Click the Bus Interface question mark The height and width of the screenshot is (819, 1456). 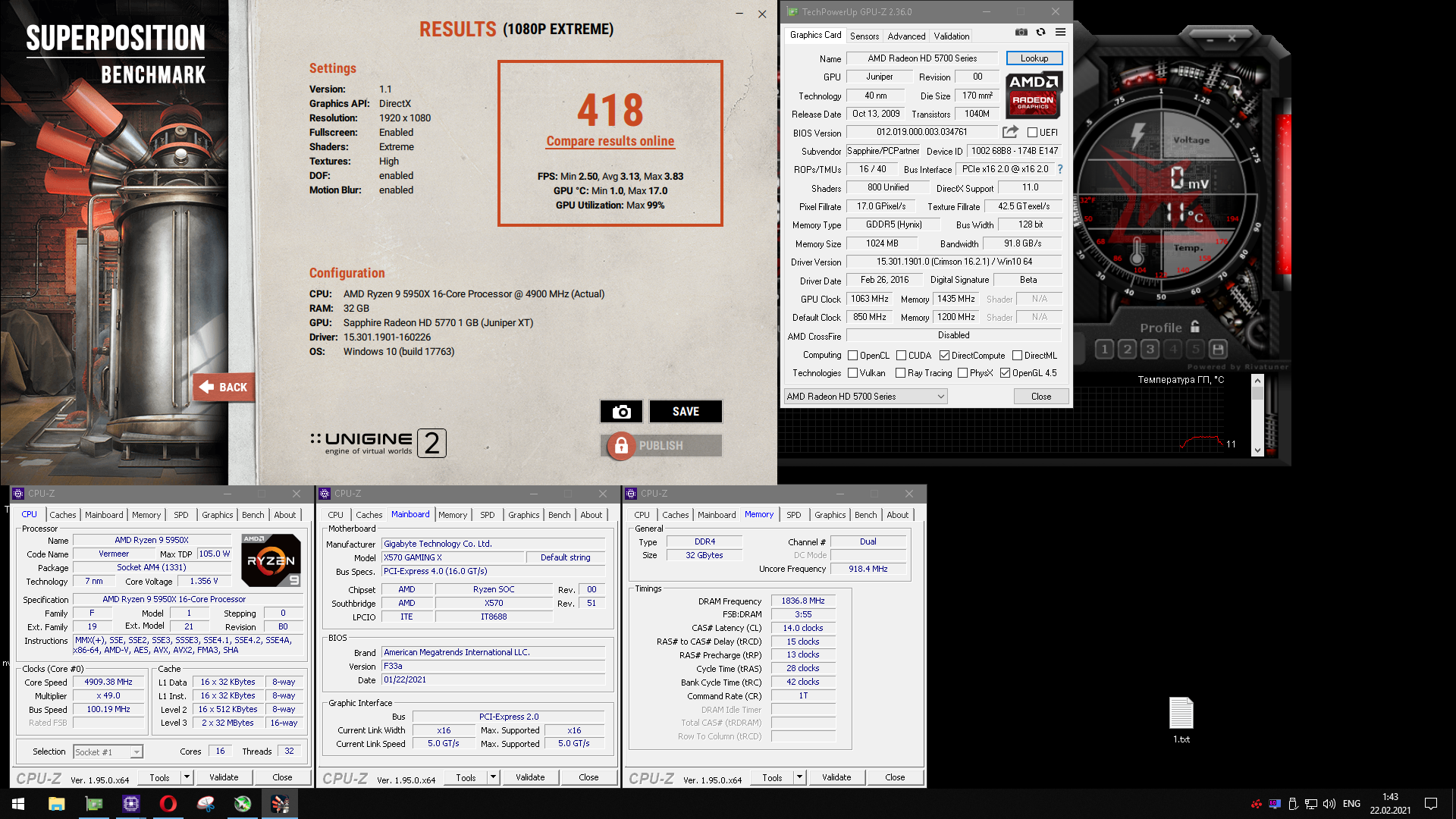1060,169
